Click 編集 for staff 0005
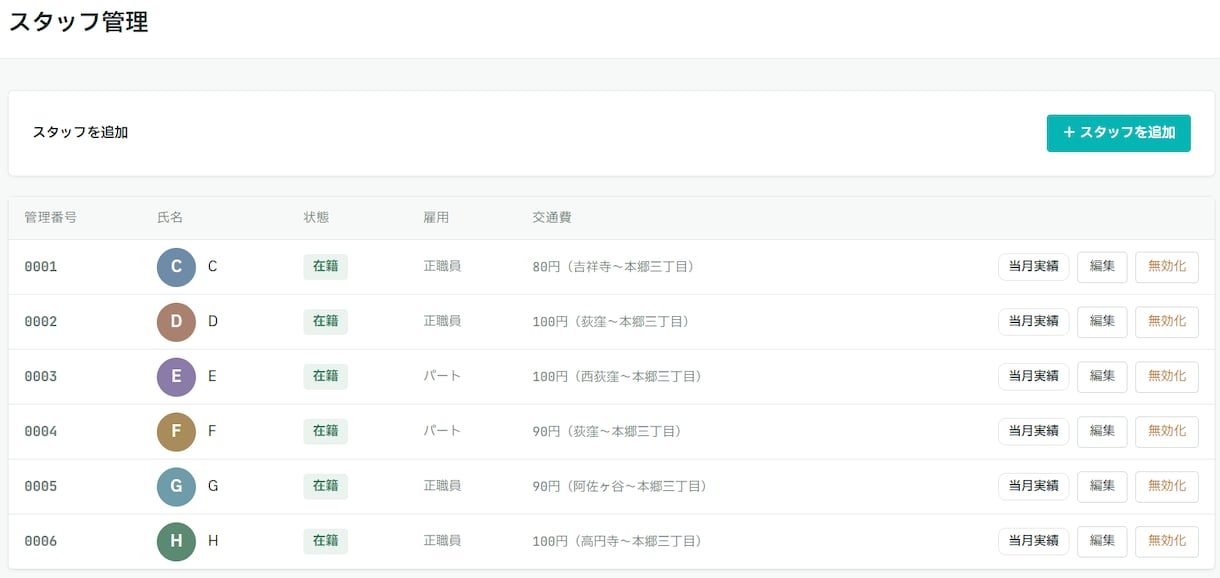The height and width of the screenshot is (578, 1220). (1102, 487)
